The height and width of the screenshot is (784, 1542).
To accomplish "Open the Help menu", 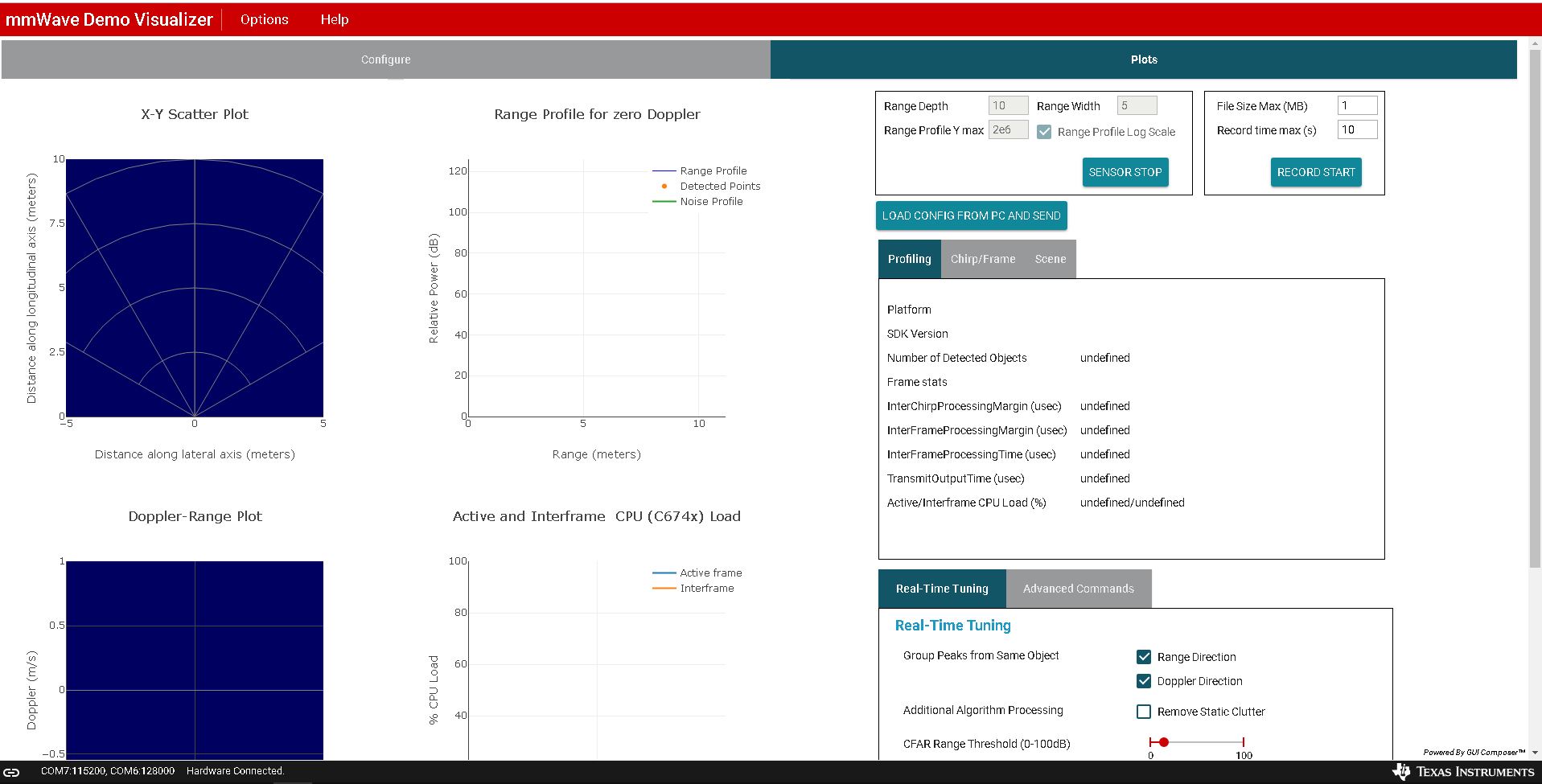I will [x=335, y=19].
